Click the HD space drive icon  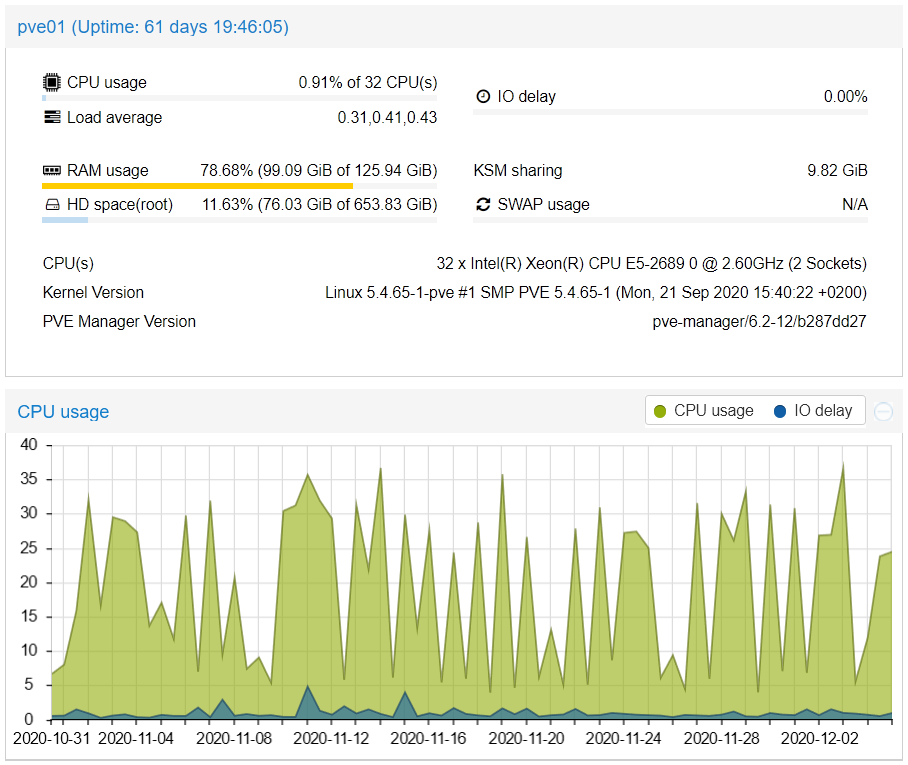click(x=52, y=205)
